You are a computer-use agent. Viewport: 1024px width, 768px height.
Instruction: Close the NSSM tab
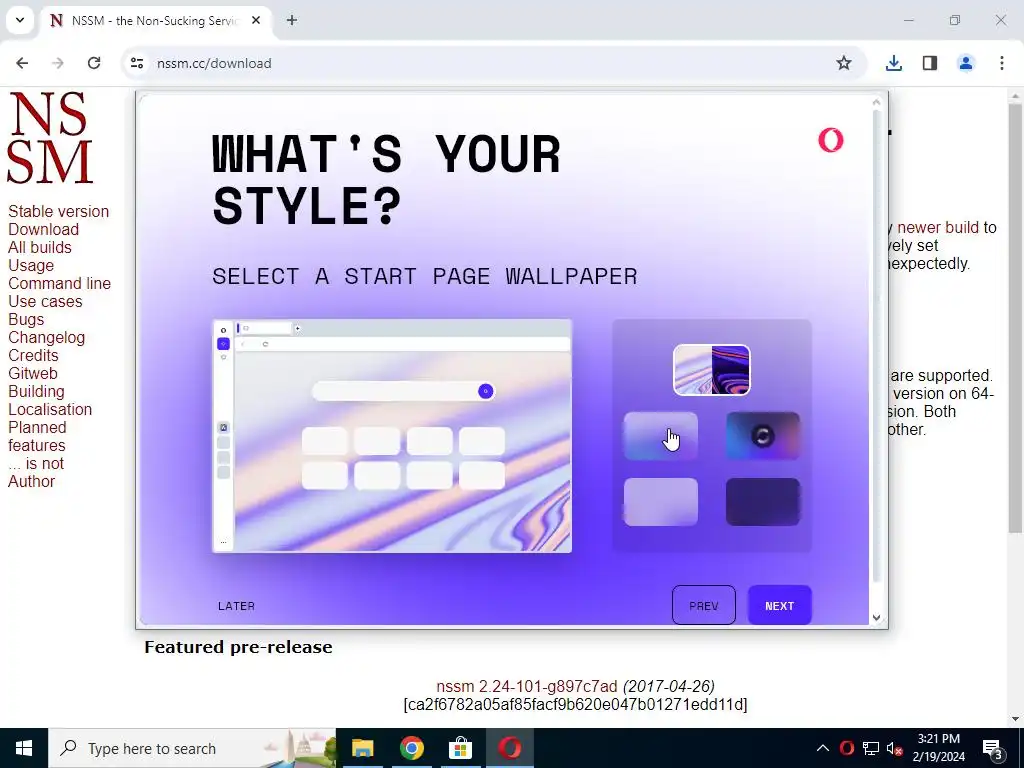click(x=256, y=20)
